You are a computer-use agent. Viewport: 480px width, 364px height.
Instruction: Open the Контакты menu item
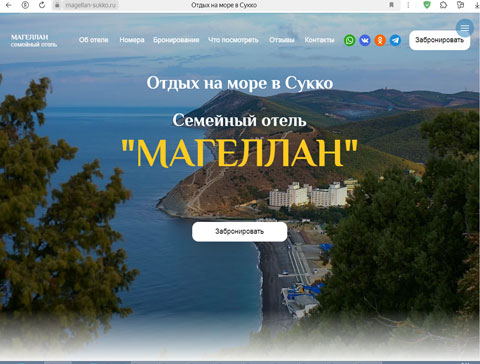point(319,40)
